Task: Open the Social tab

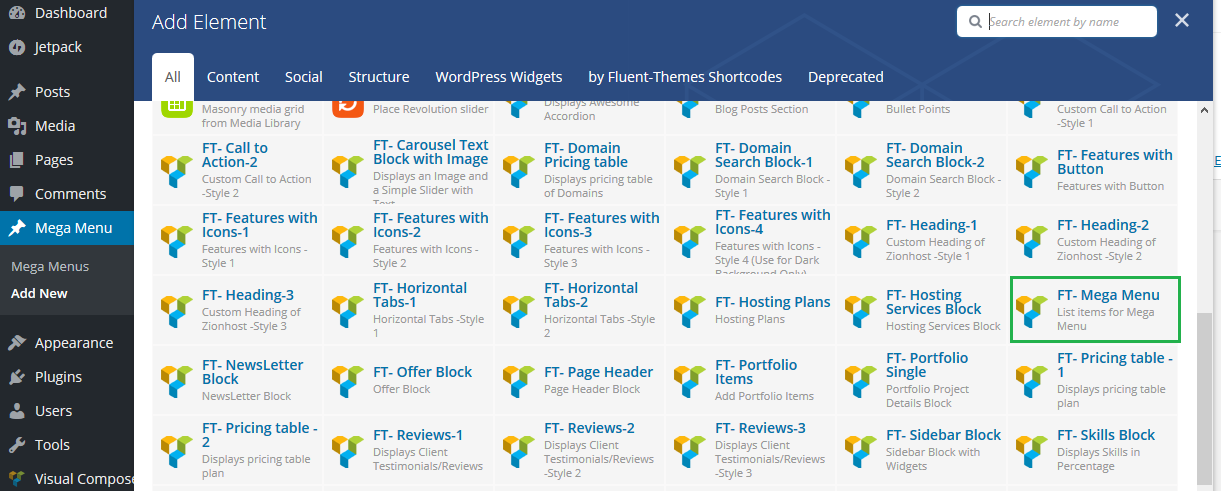Action: point(303,77)
